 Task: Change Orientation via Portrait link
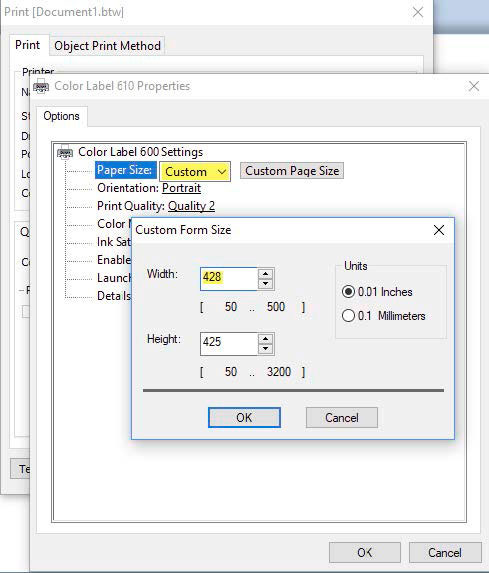click(181, 188)
